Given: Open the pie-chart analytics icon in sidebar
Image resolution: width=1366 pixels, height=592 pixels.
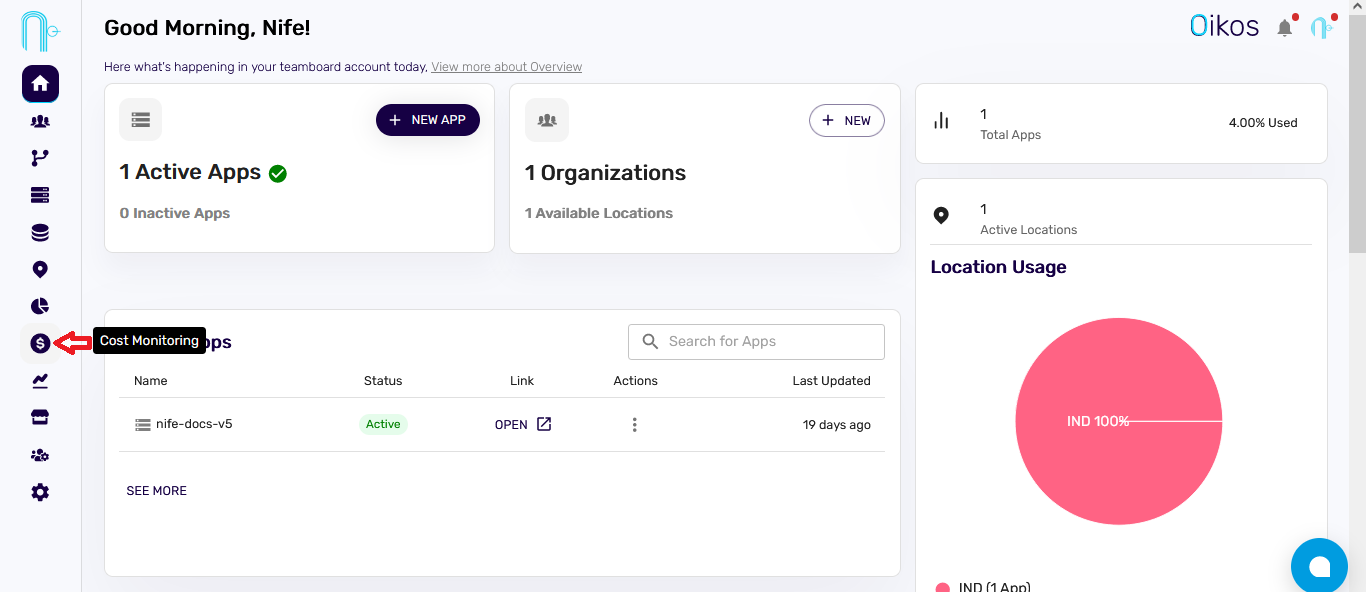Looking at the screenshot, I should point(39,306).
